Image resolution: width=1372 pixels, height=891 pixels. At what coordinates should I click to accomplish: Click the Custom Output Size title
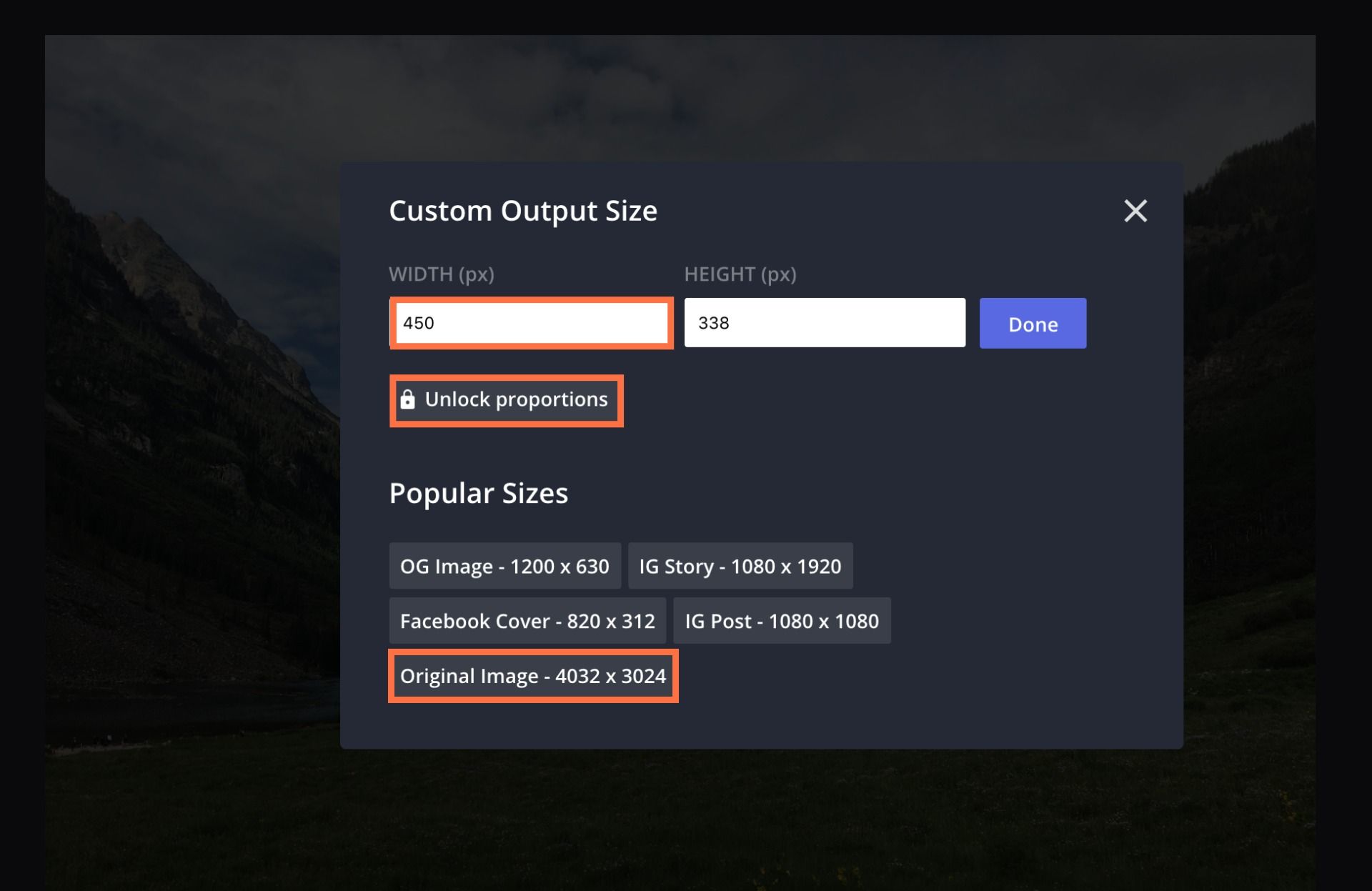522,211
